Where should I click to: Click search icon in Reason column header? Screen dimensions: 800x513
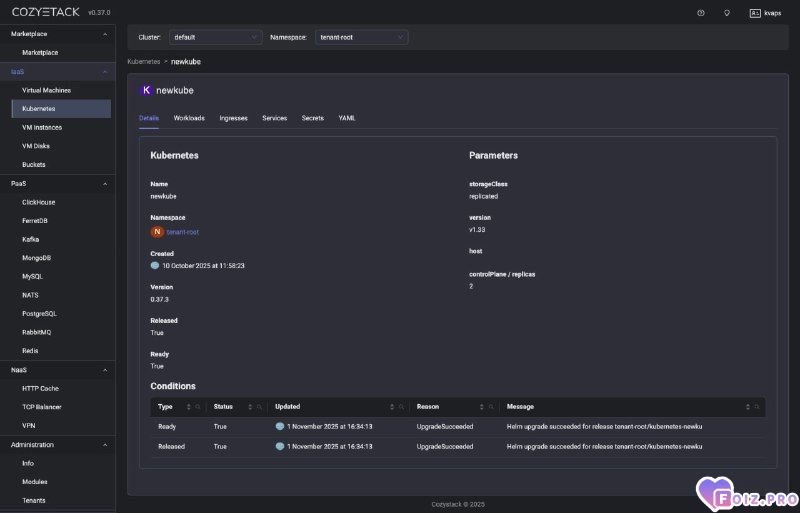pyautogui.click(x=493, y=407)
